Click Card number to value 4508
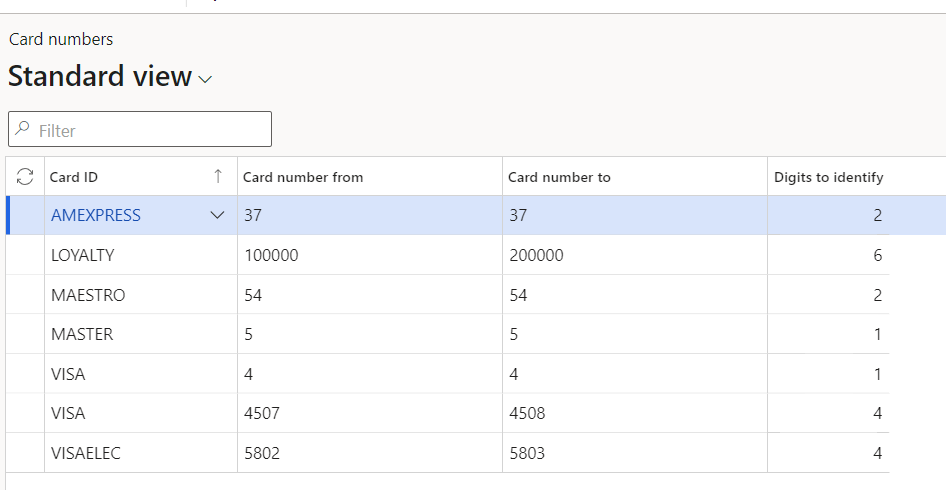 point(527,413)
